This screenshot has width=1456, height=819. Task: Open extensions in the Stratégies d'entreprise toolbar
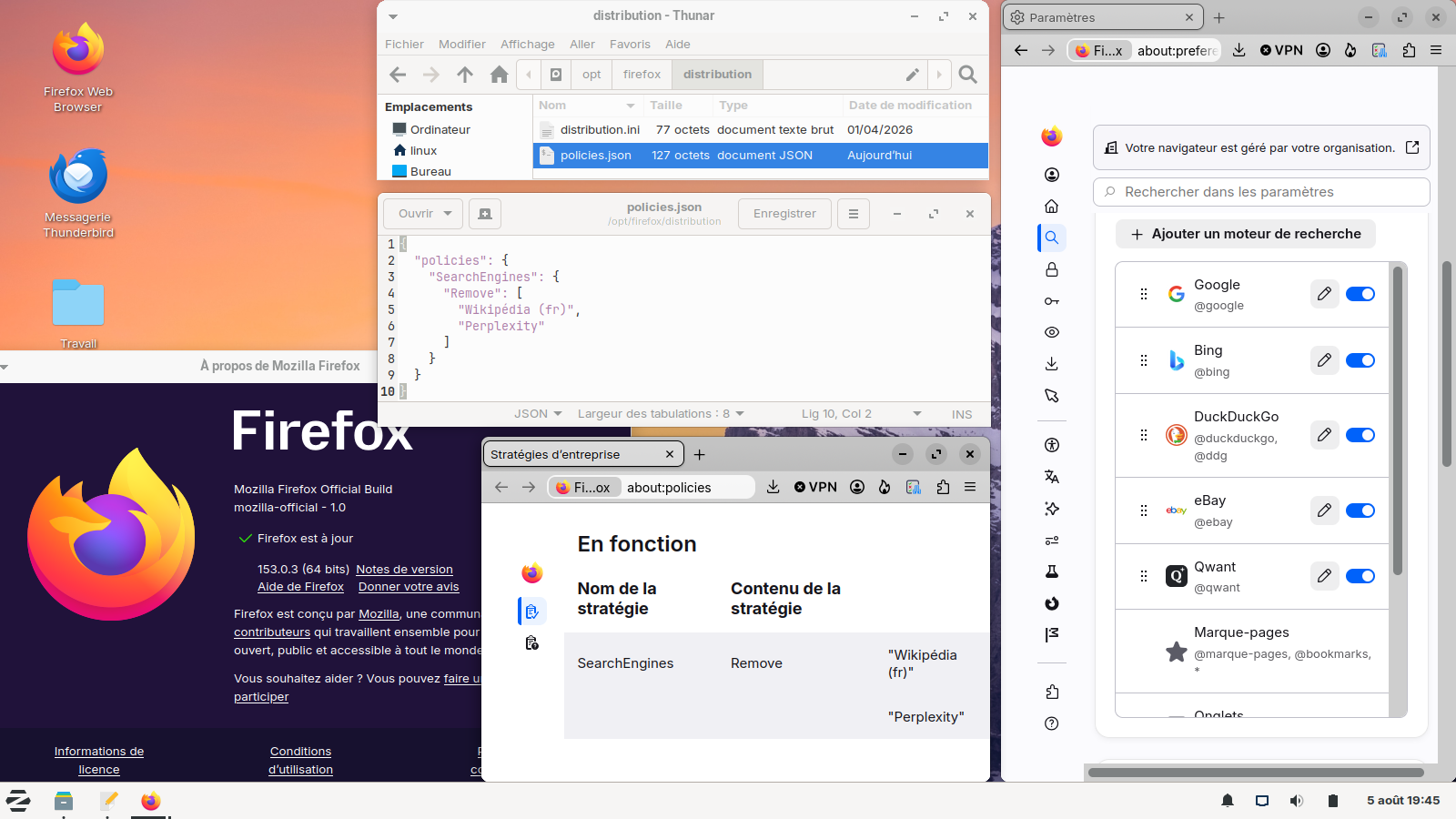click(943, 487)
